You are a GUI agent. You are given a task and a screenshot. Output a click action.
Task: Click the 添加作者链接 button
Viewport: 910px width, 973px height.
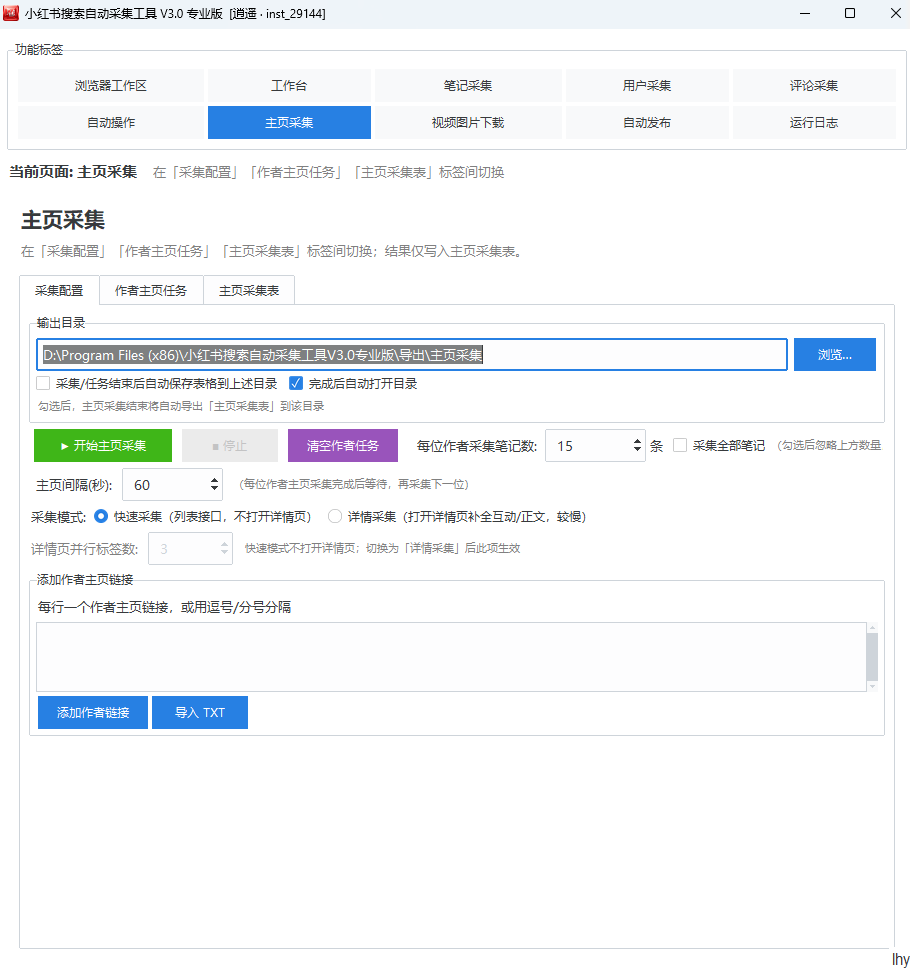pos(93,712)
